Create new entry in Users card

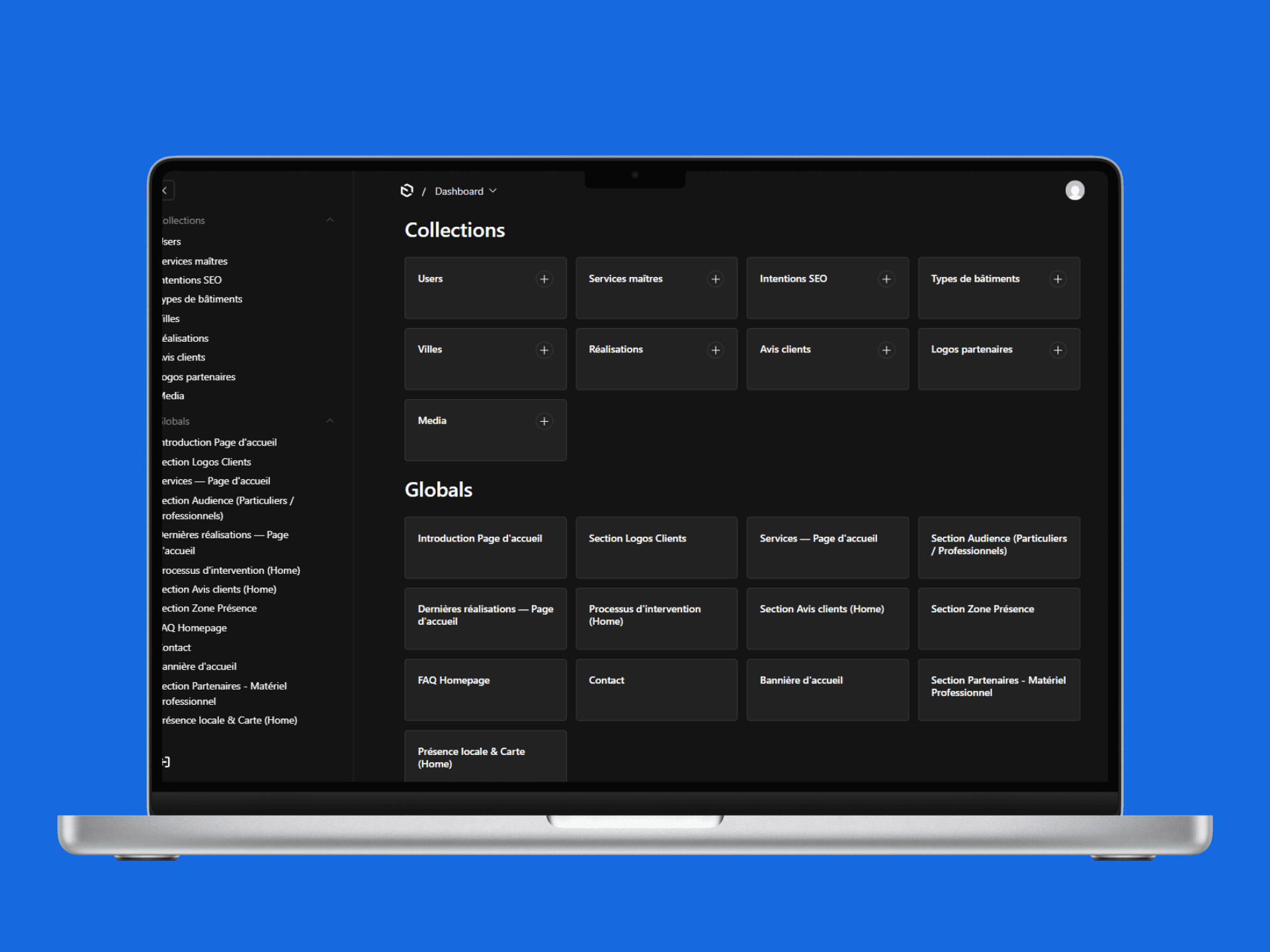point(544,279)
